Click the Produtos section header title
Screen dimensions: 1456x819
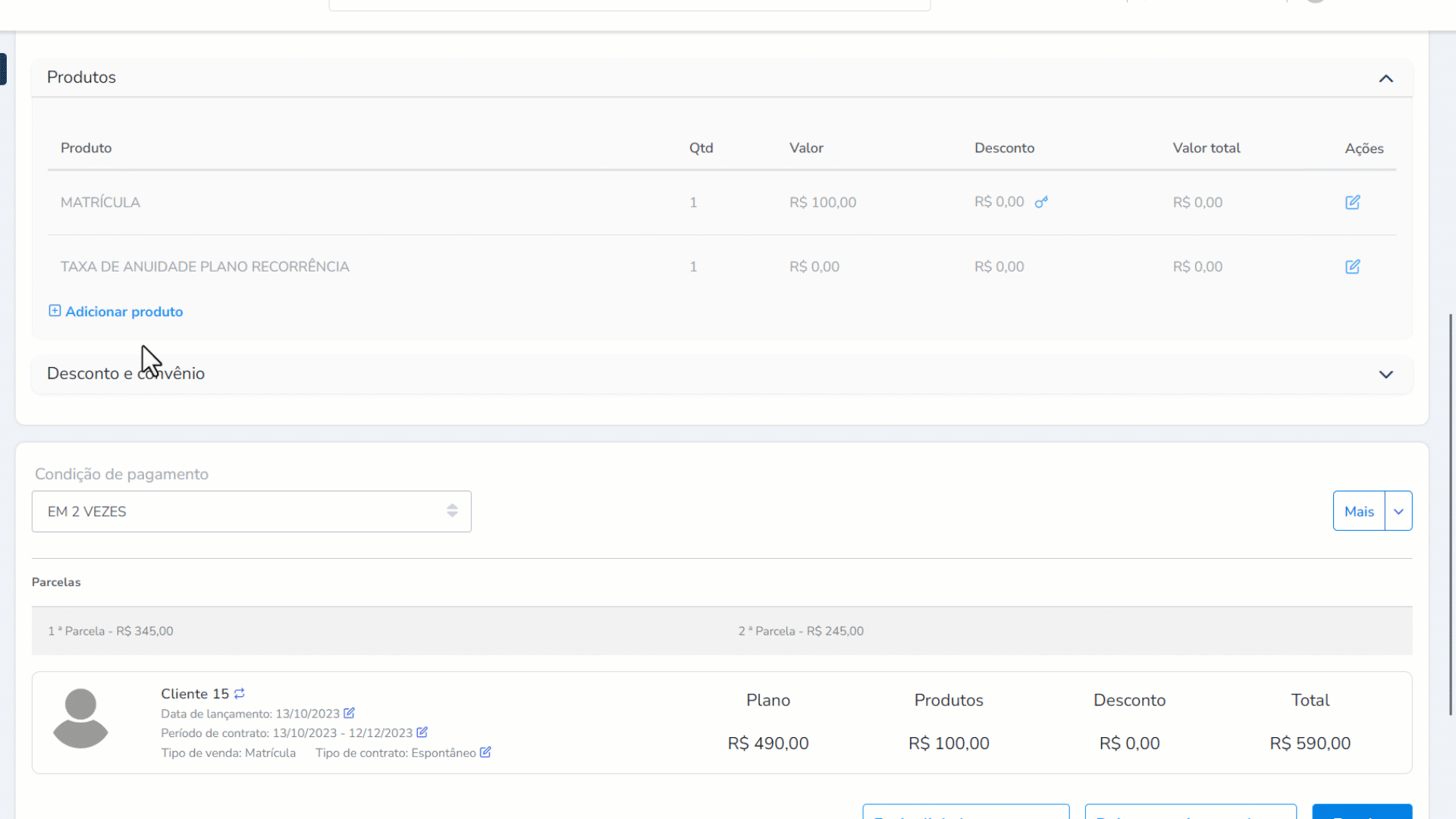point(81,77)
